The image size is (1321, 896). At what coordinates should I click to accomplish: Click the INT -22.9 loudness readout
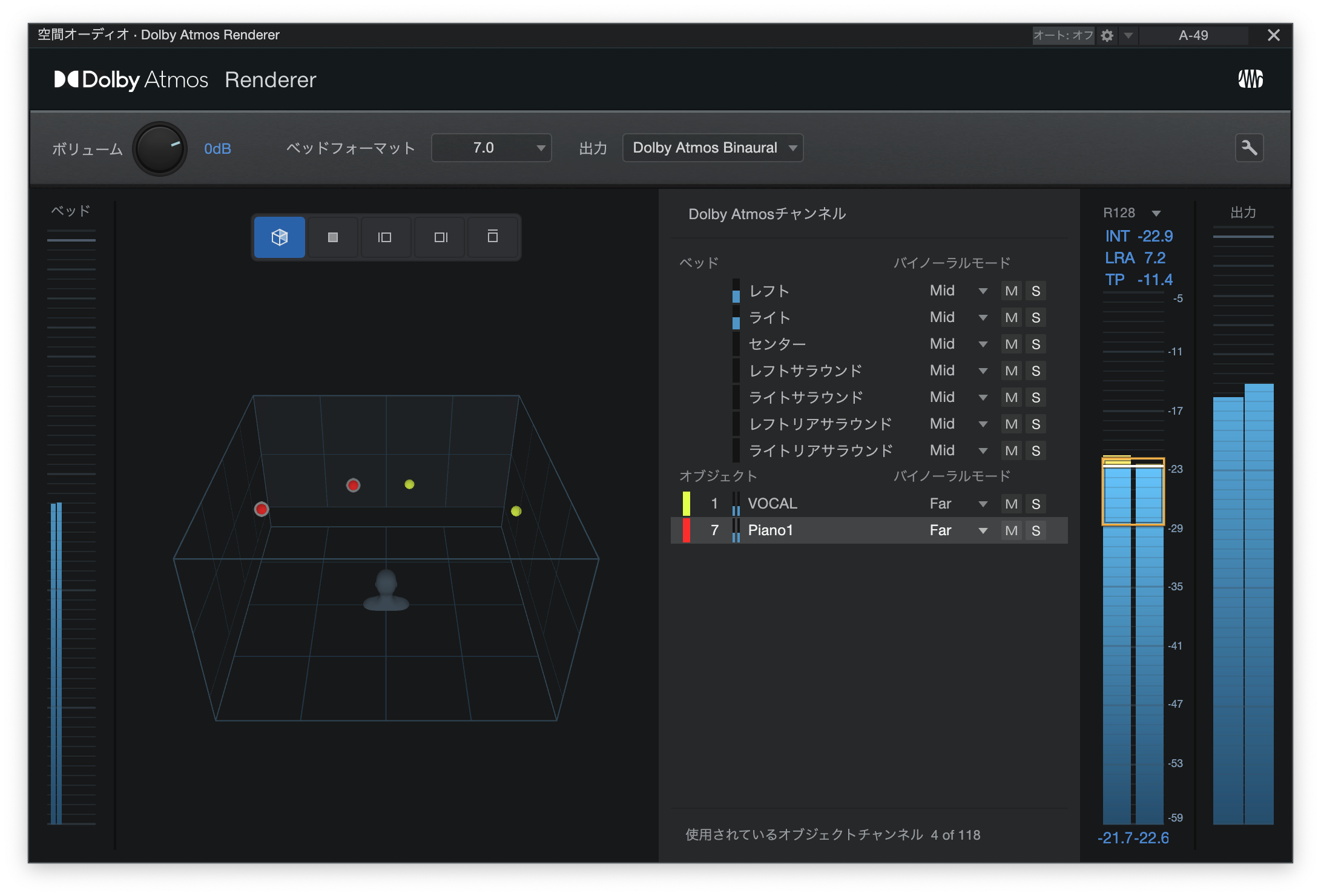[1139, 236]
